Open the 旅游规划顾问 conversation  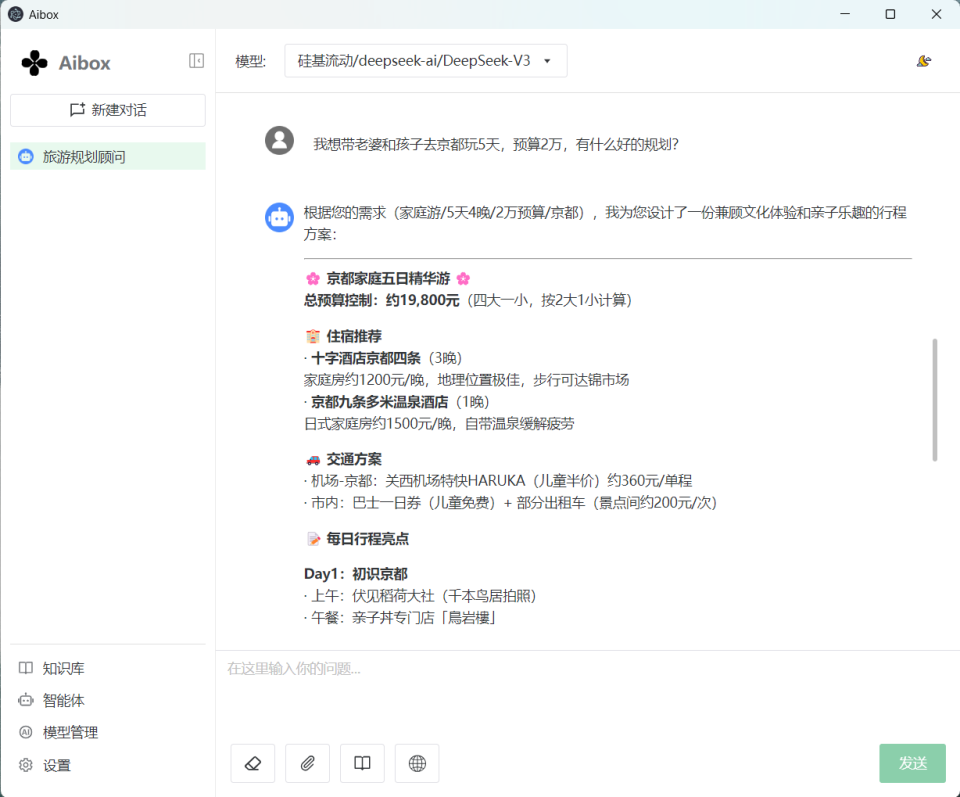click(x=108, y=157)
